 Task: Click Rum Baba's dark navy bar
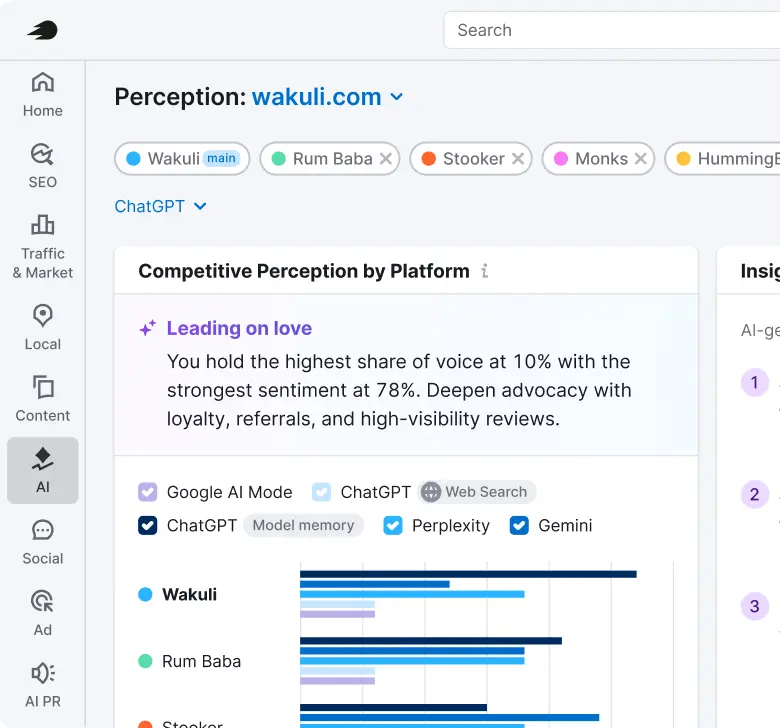point(431,641)
